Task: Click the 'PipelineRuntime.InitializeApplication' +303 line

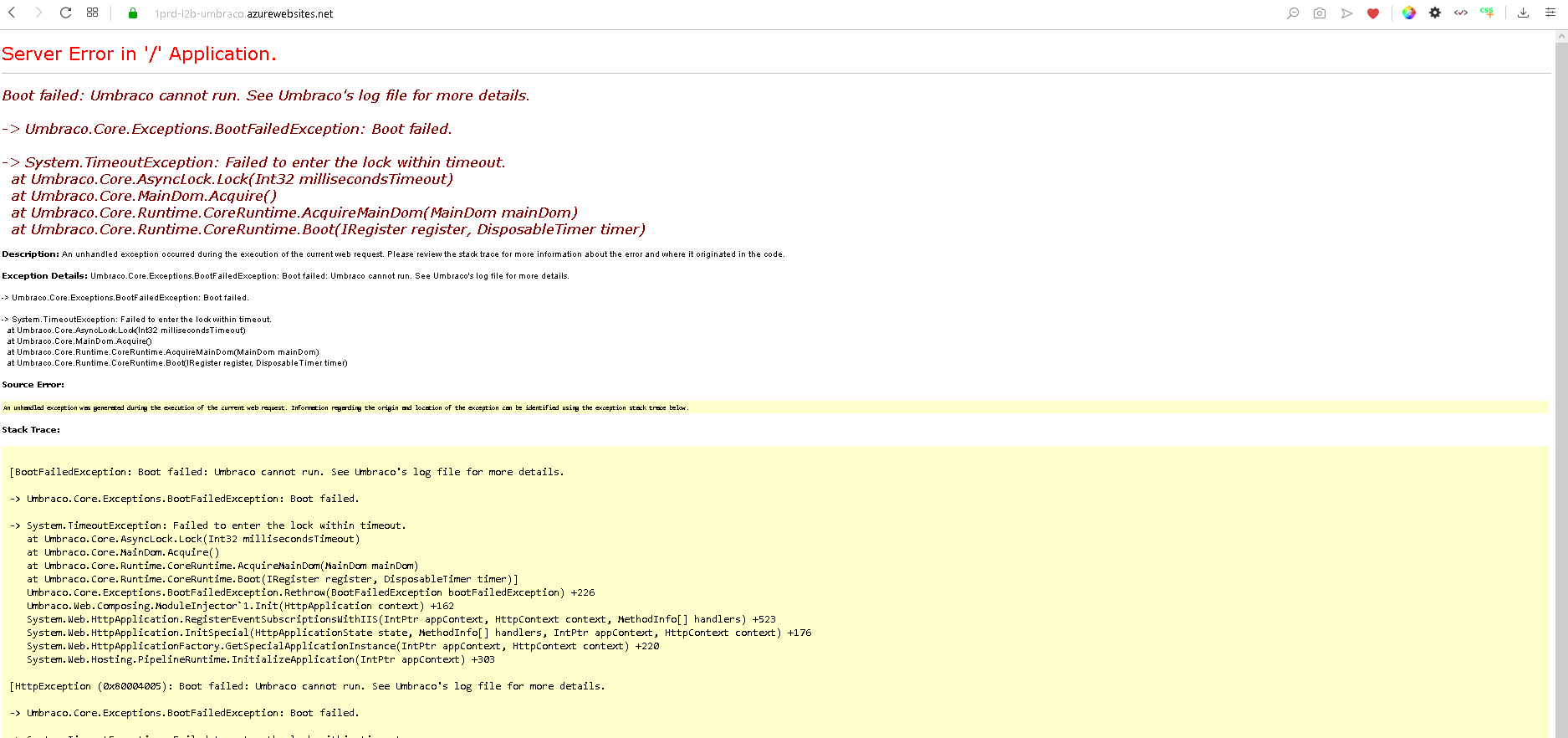Action: click(261, 659)
